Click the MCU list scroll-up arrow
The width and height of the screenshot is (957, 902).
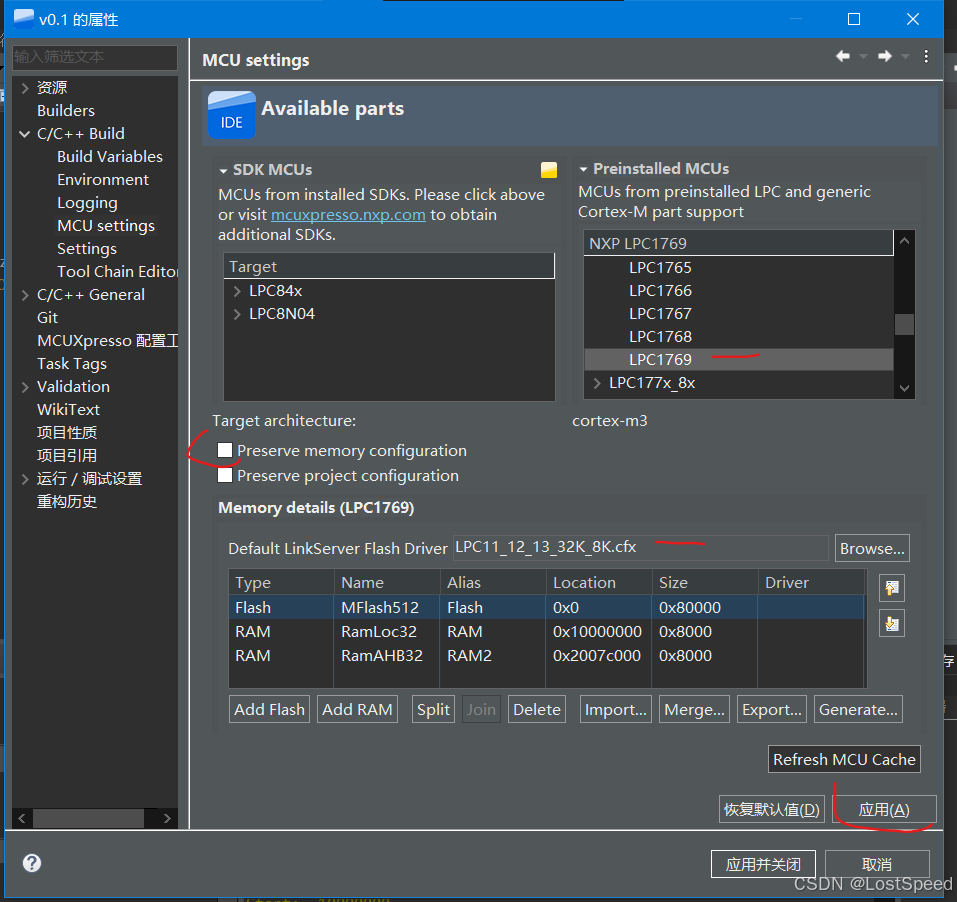tap(905, 241)
